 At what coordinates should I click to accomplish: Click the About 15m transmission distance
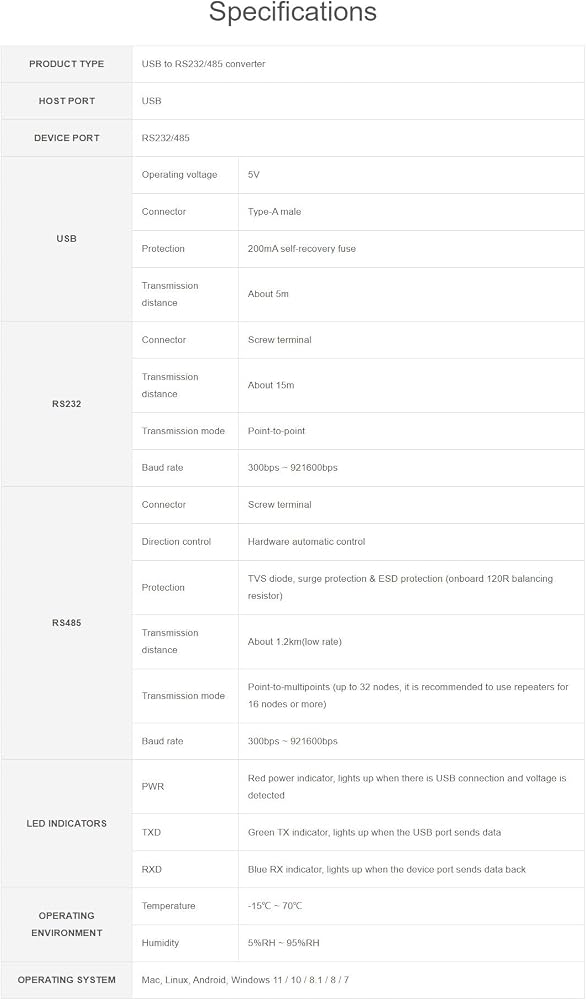tap(271, 385)
